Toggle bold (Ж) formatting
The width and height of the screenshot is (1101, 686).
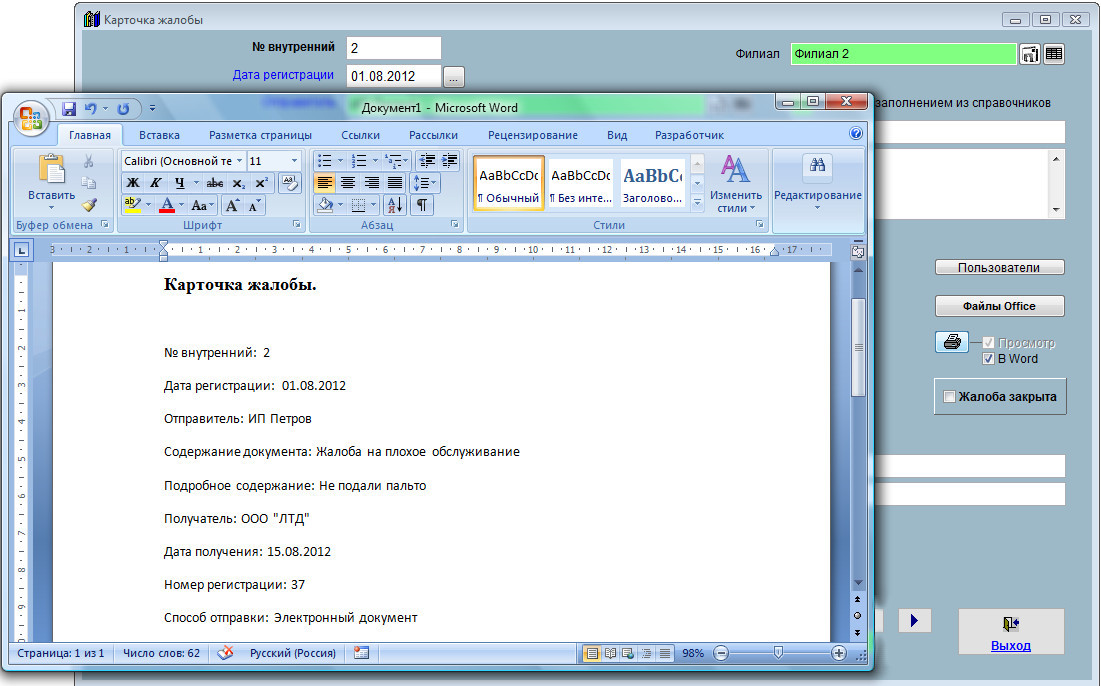[x=133, y=183]
